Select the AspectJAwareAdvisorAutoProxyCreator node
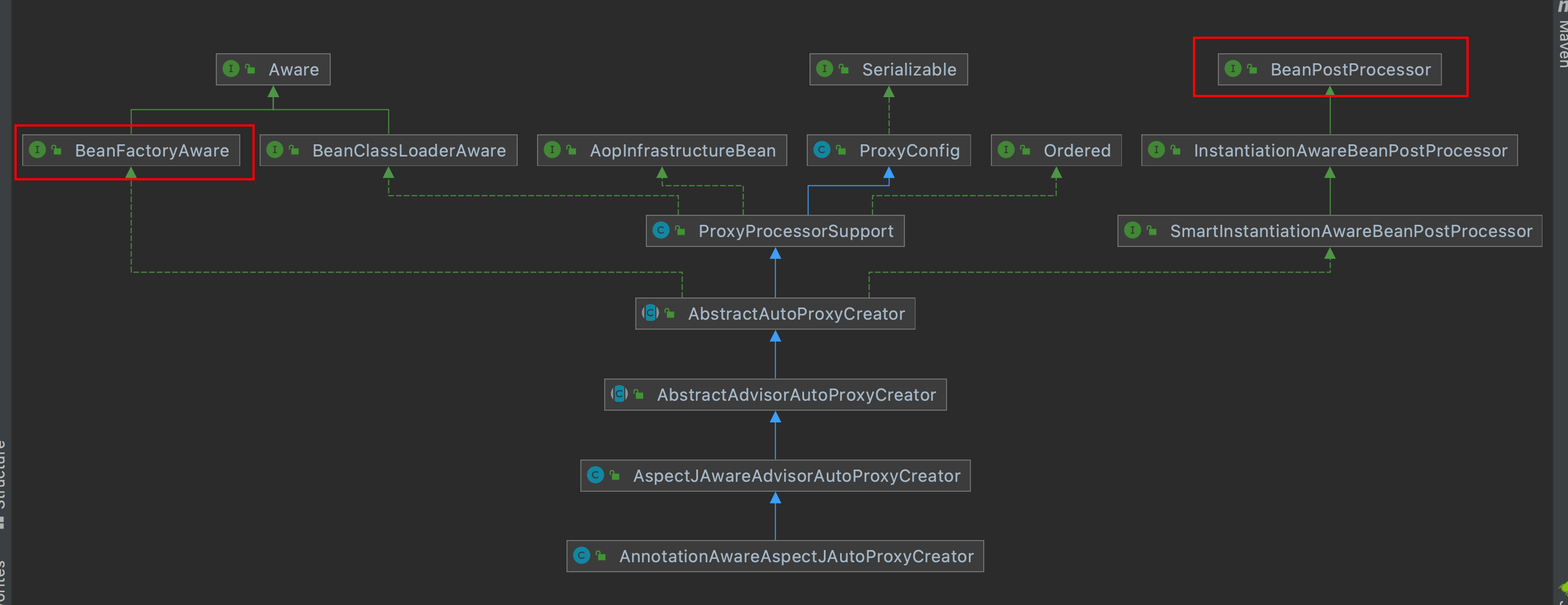 [x=775, y=475]
